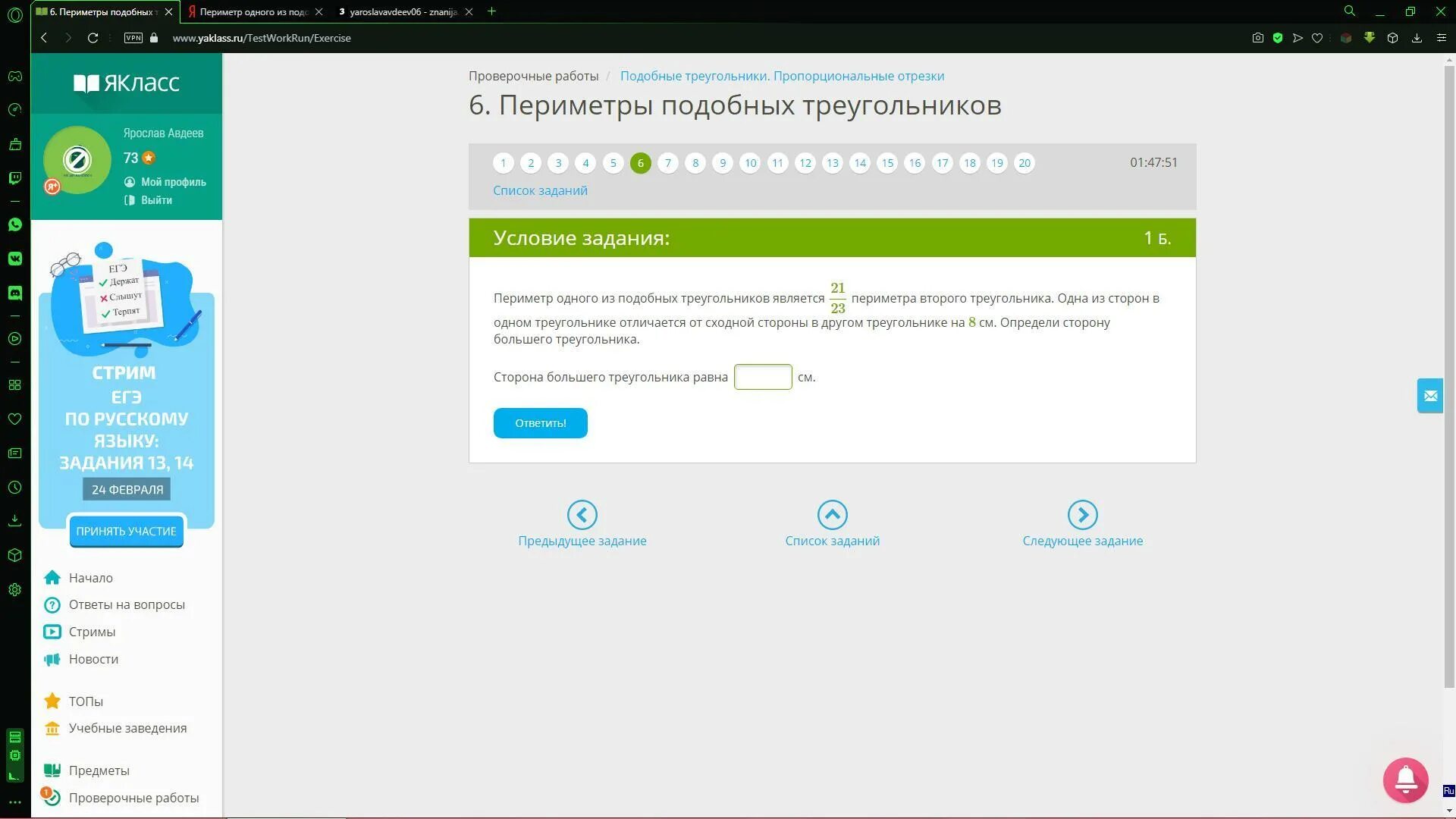The image size is (1456, 819).
Task: Click the WhatsApp icon in the sidebar
Action: 14,224
